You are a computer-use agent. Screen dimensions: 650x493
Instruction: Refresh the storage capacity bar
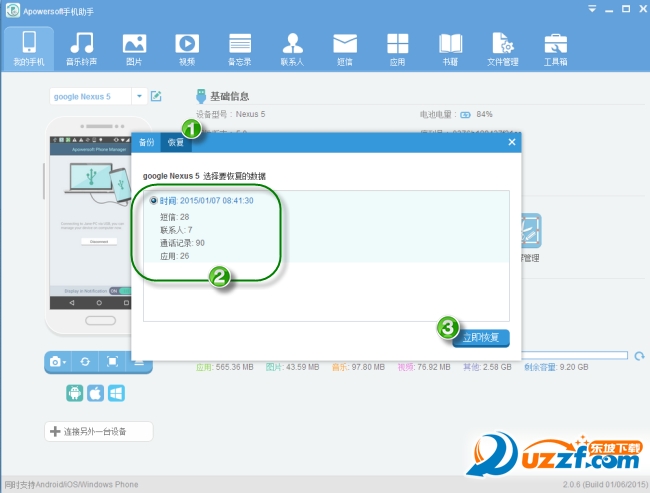pos(640,356)
